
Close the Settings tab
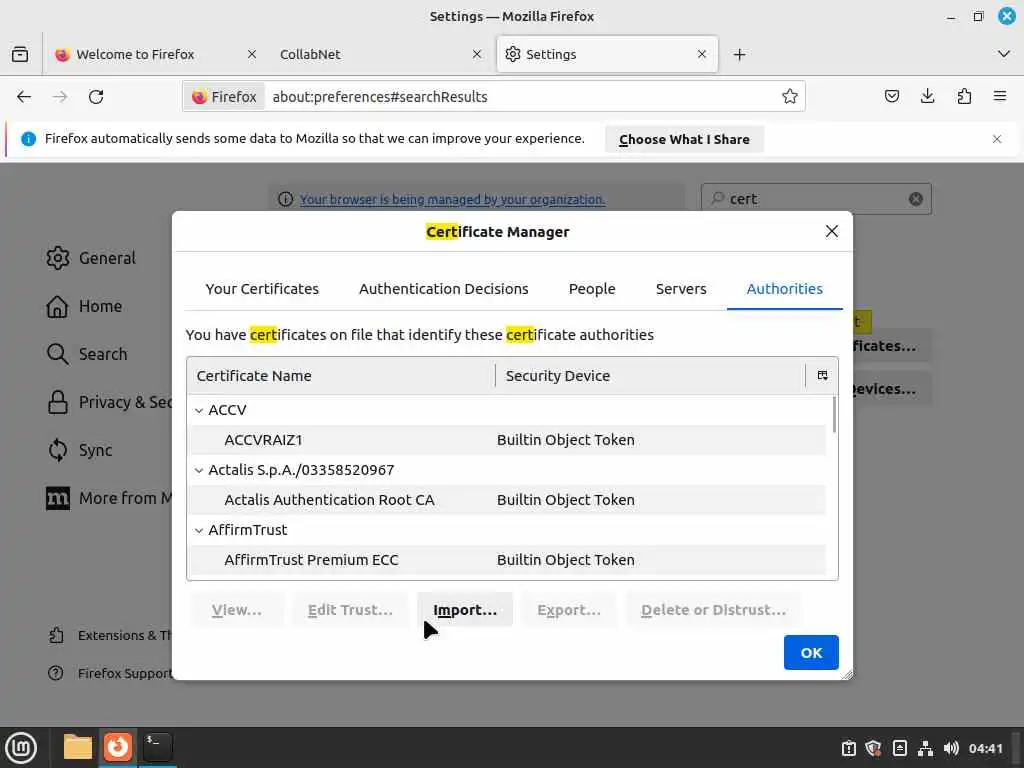point(702,54)
